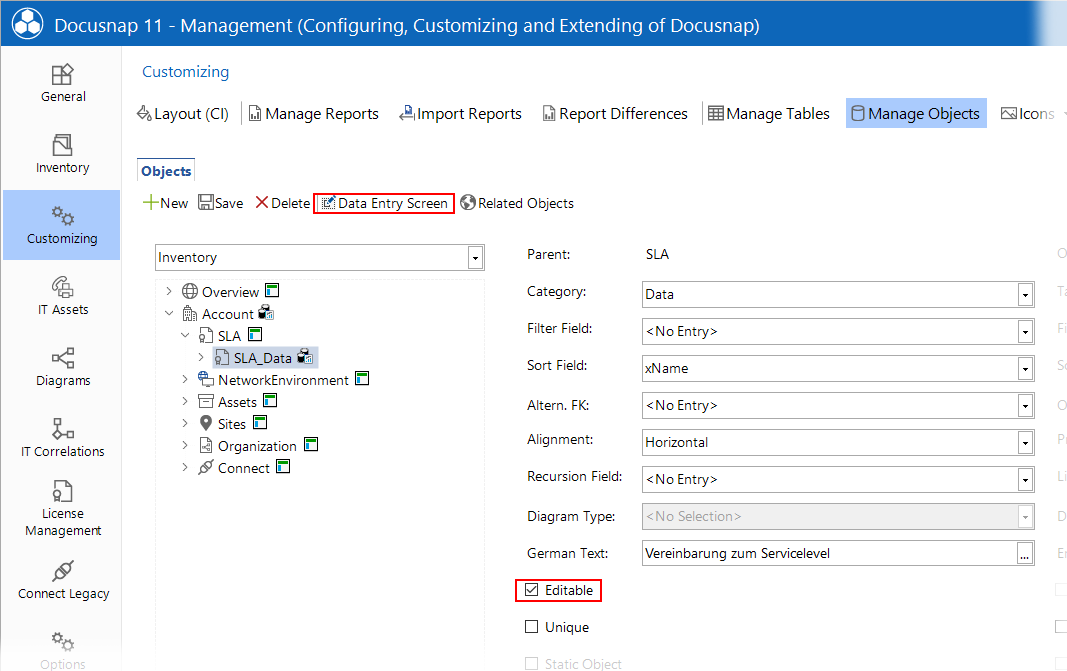The width and height of the screenshot is (1067, 671).
Task: Enable the Unique checkbox
Action: click(532, 628)
